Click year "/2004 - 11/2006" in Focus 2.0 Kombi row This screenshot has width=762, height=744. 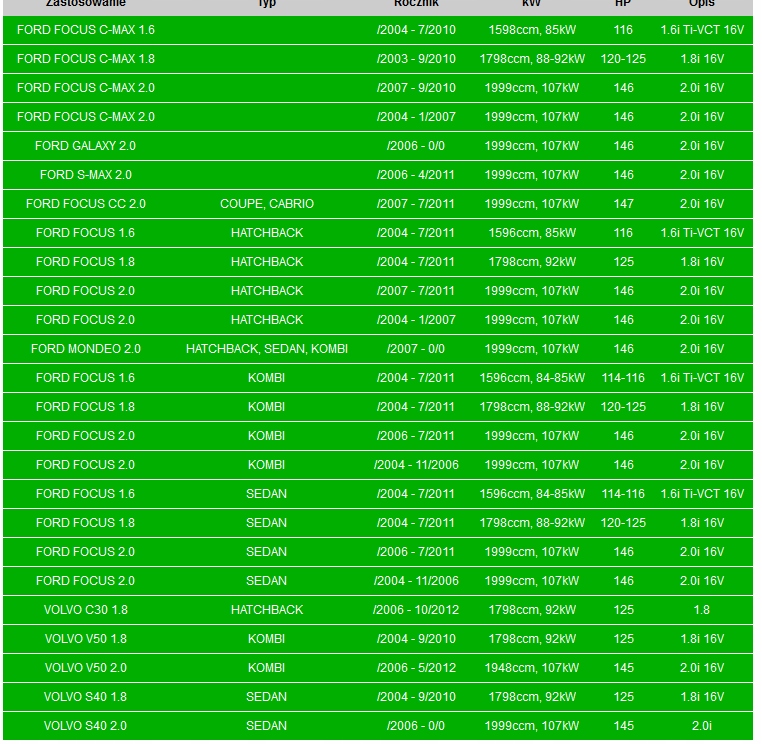pos(416,465)
